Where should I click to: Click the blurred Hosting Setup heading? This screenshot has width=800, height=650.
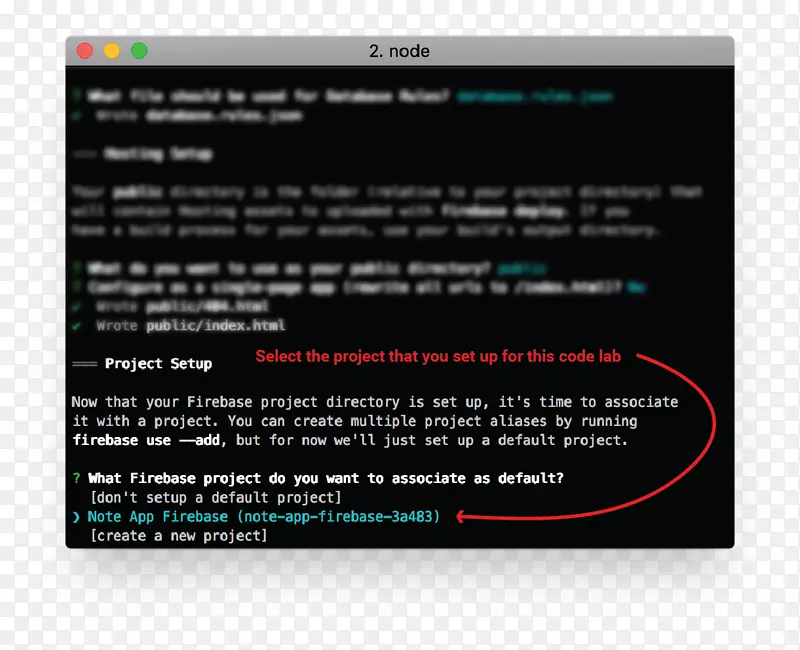click(x=158, y=154)
